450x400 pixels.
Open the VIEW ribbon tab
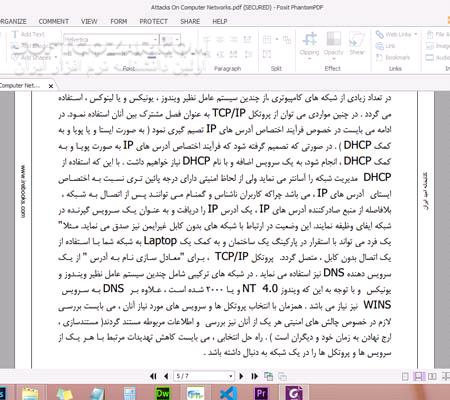click(x=89, y=21)
